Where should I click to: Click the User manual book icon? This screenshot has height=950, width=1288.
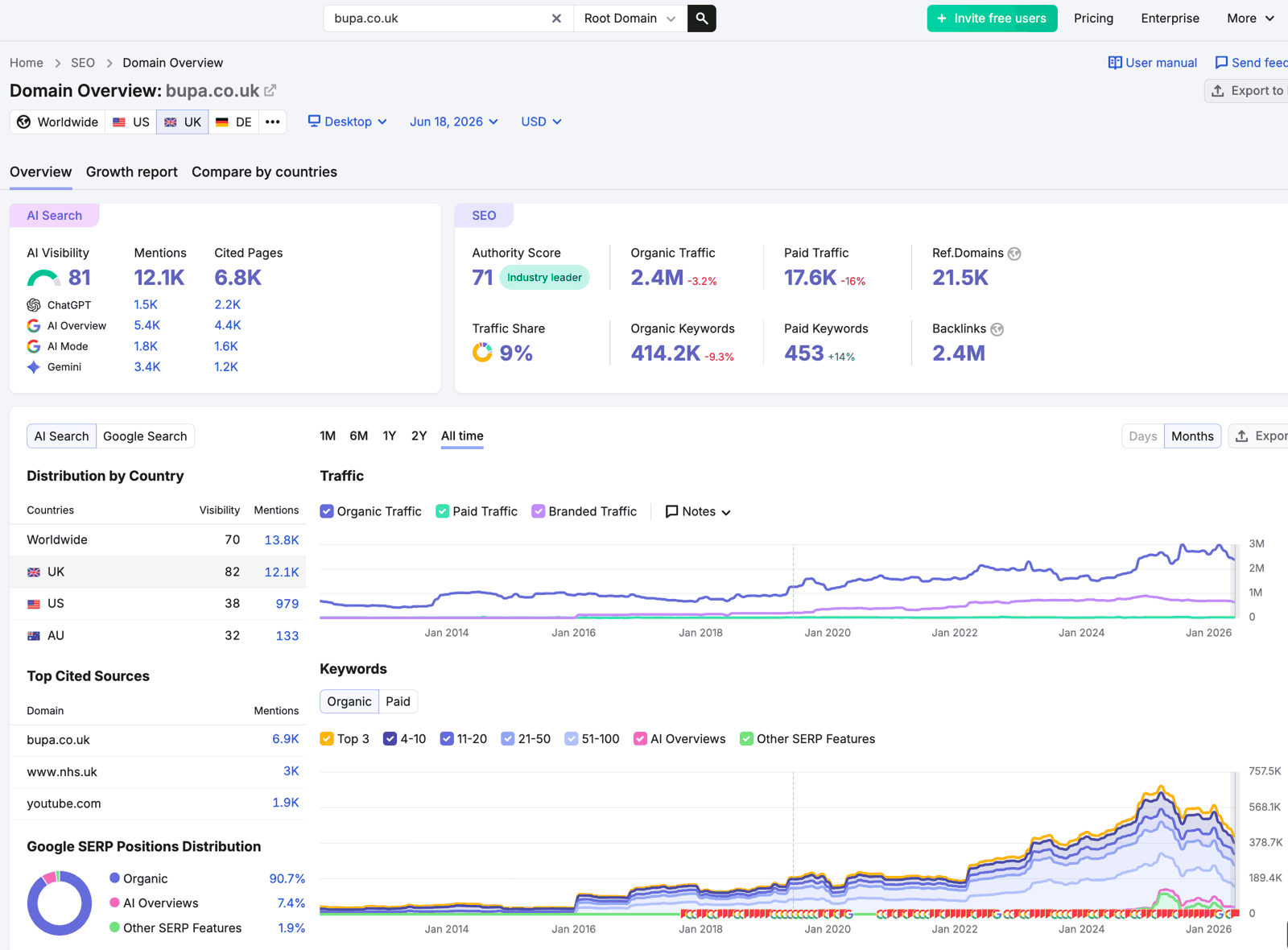tap(1115, 63)
